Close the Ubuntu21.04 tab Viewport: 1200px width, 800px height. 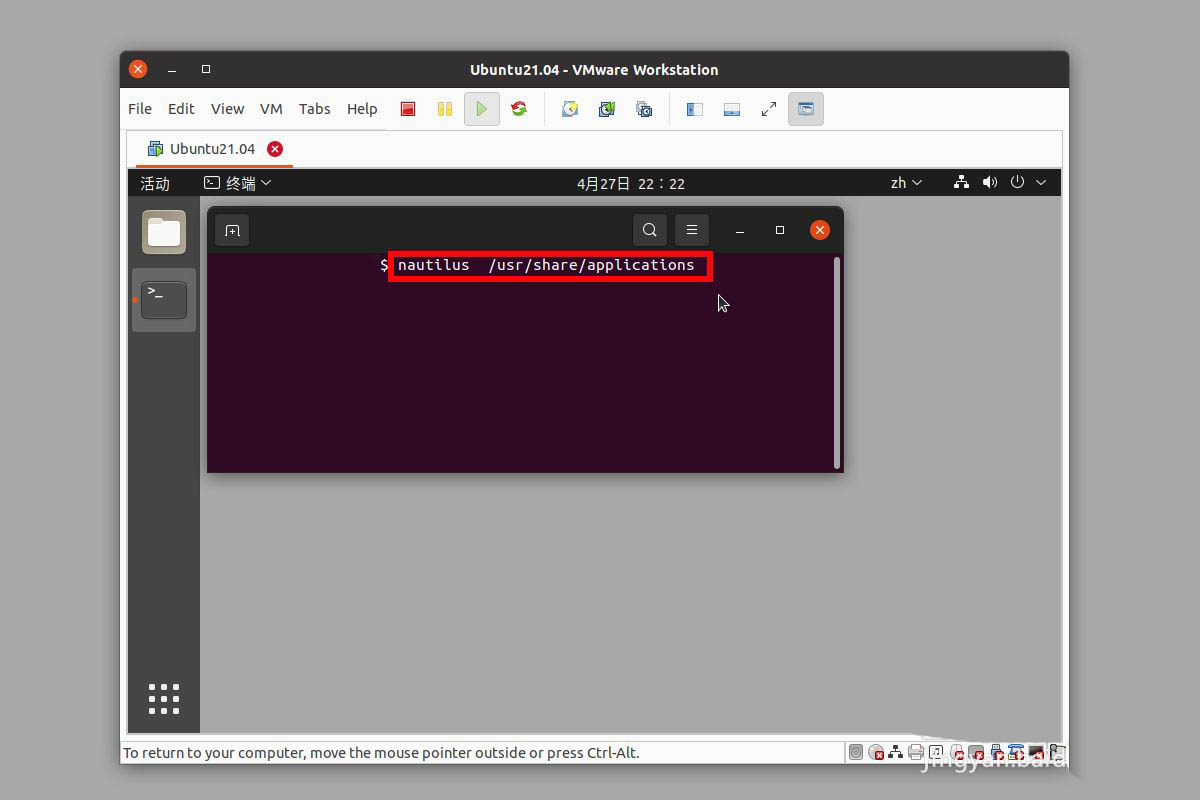pyautogui.click(x=275, y=149)
